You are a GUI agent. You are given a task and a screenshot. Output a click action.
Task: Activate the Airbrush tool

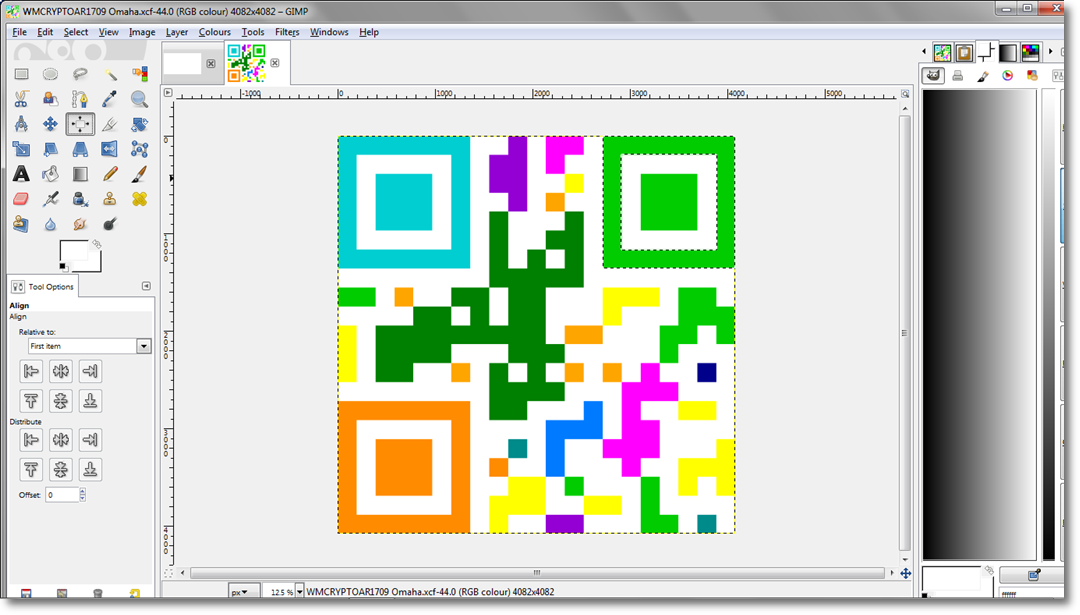(x=50, y=199)
